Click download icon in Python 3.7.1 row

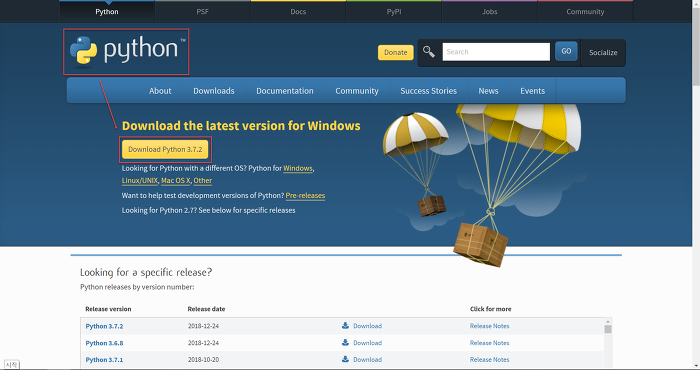click(345, 359)
